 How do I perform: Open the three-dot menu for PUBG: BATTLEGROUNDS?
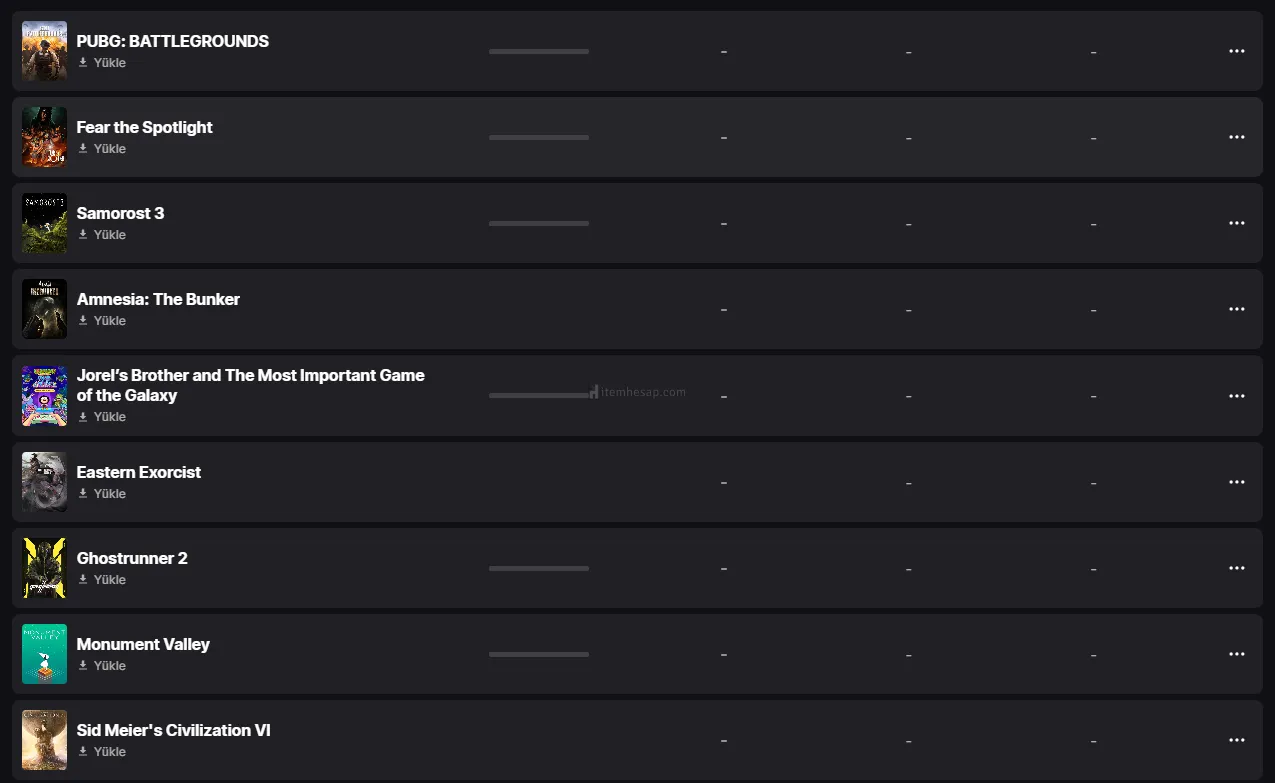[1237, 51]
